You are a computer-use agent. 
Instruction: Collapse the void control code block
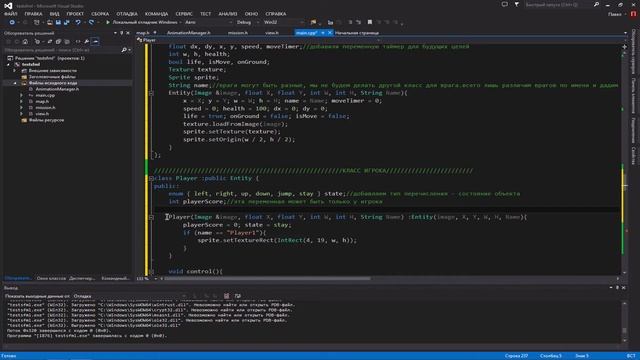[x=151, y=271]
